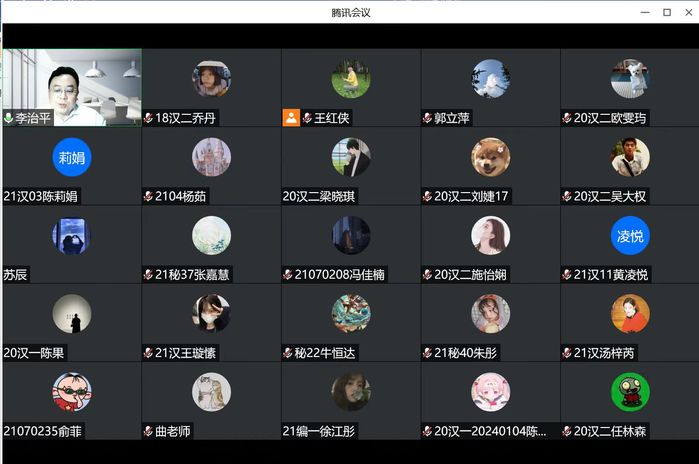
Task: Click muted mic icon beside 21汉11黄凌悦
Action: (567, 275)
